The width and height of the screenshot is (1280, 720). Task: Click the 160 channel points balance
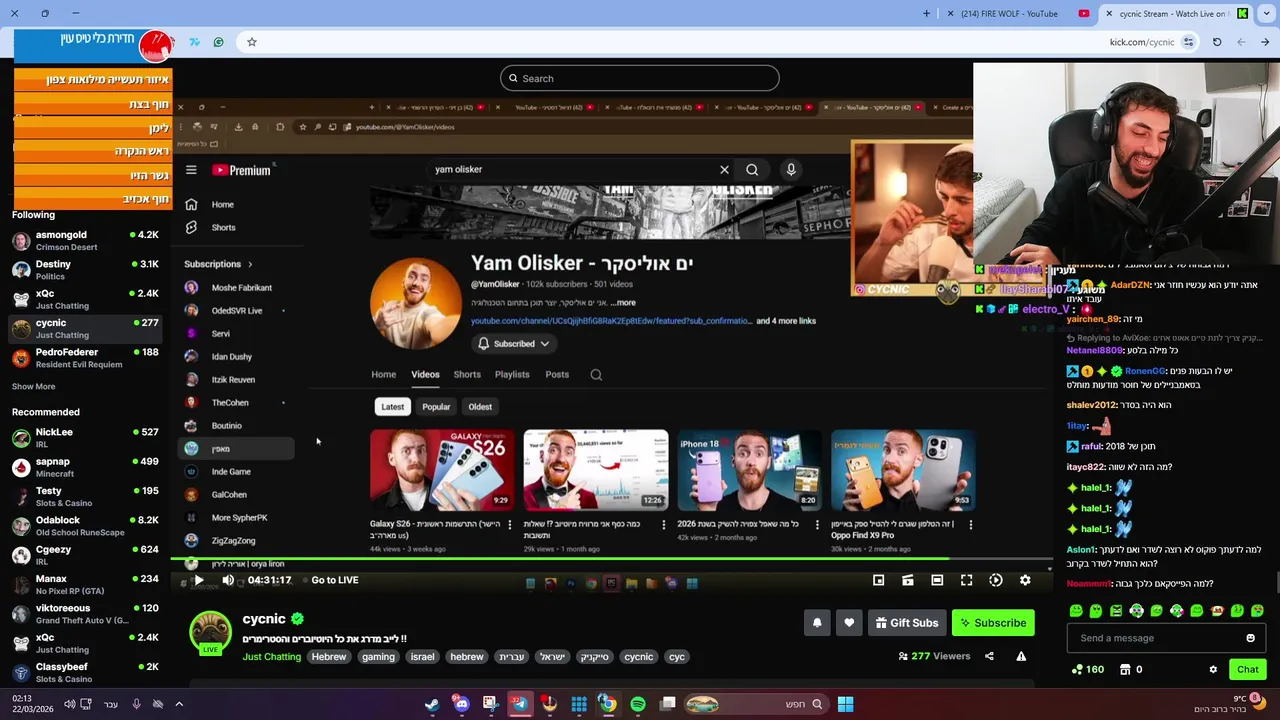tap(1088, 669)
